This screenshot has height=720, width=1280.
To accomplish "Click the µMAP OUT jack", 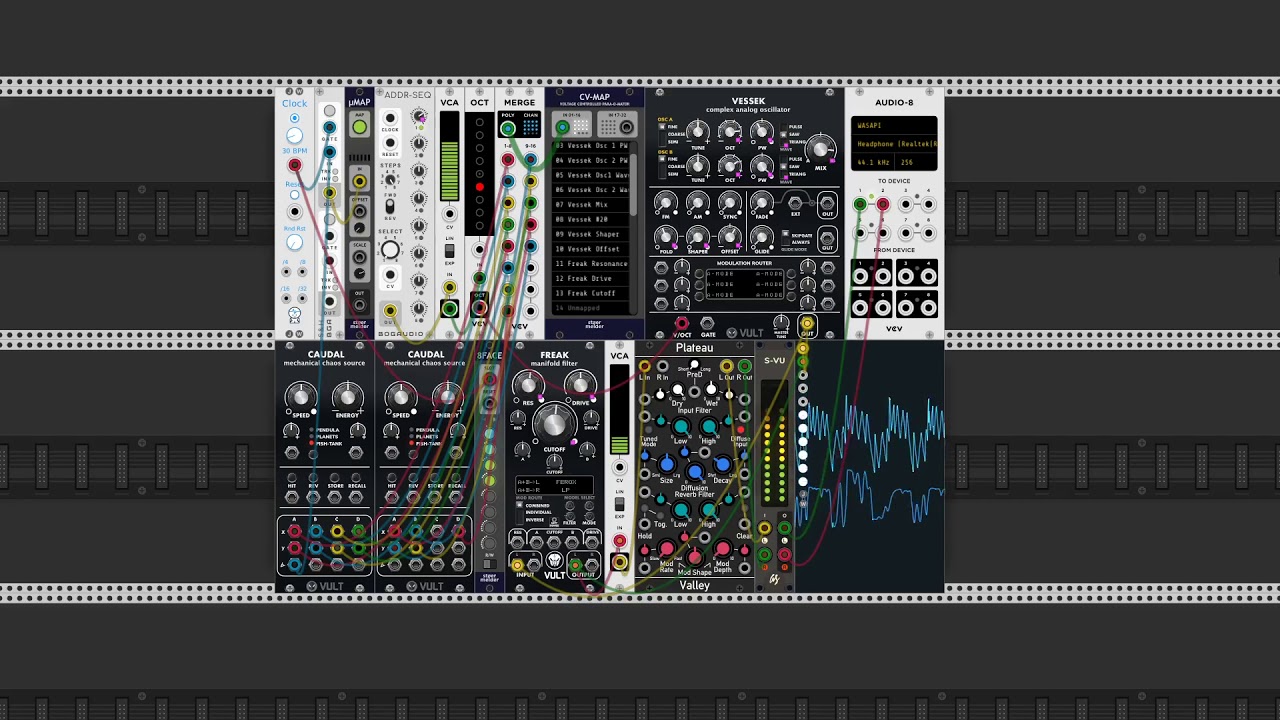I will pyautogui.click(x=359, y=306).
